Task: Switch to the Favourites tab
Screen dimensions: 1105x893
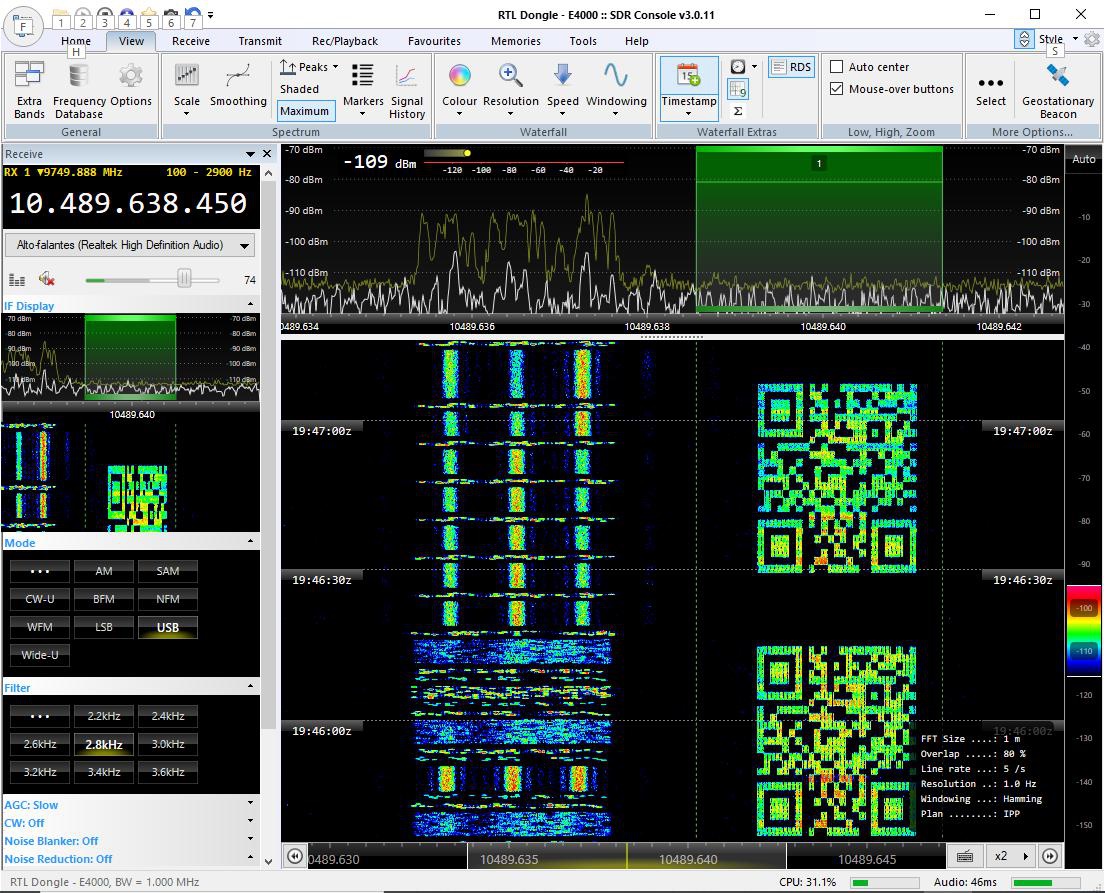Action: [434, 41]
